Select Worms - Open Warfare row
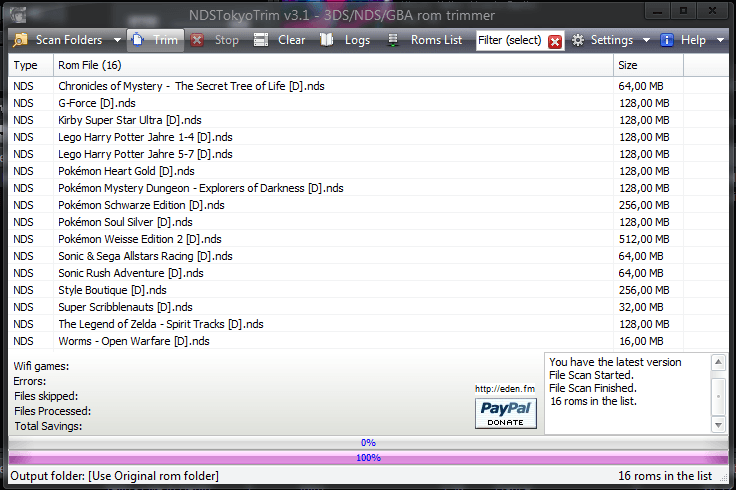Viewport: 736px width, 490px height. point(368,341)
